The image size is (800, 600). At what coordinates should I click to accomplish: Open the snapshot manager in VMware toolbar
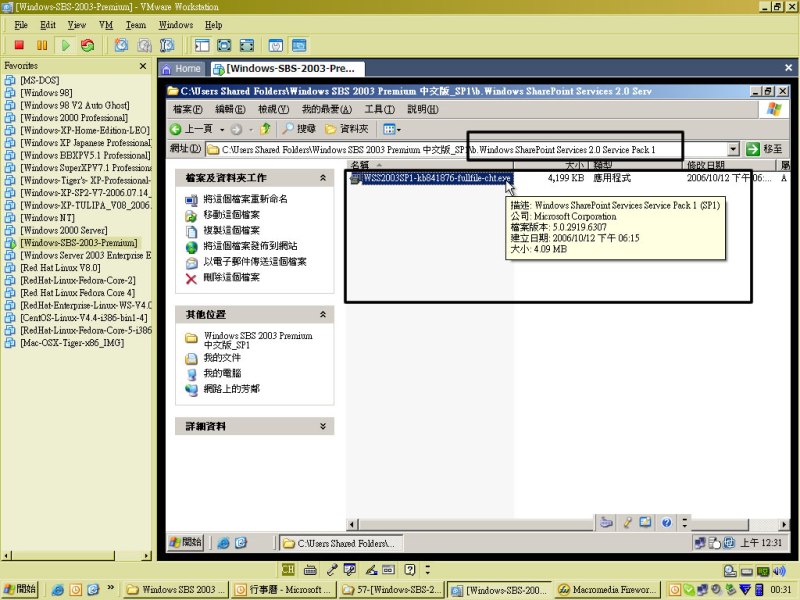pyautogui.click(x=167, y=45)
